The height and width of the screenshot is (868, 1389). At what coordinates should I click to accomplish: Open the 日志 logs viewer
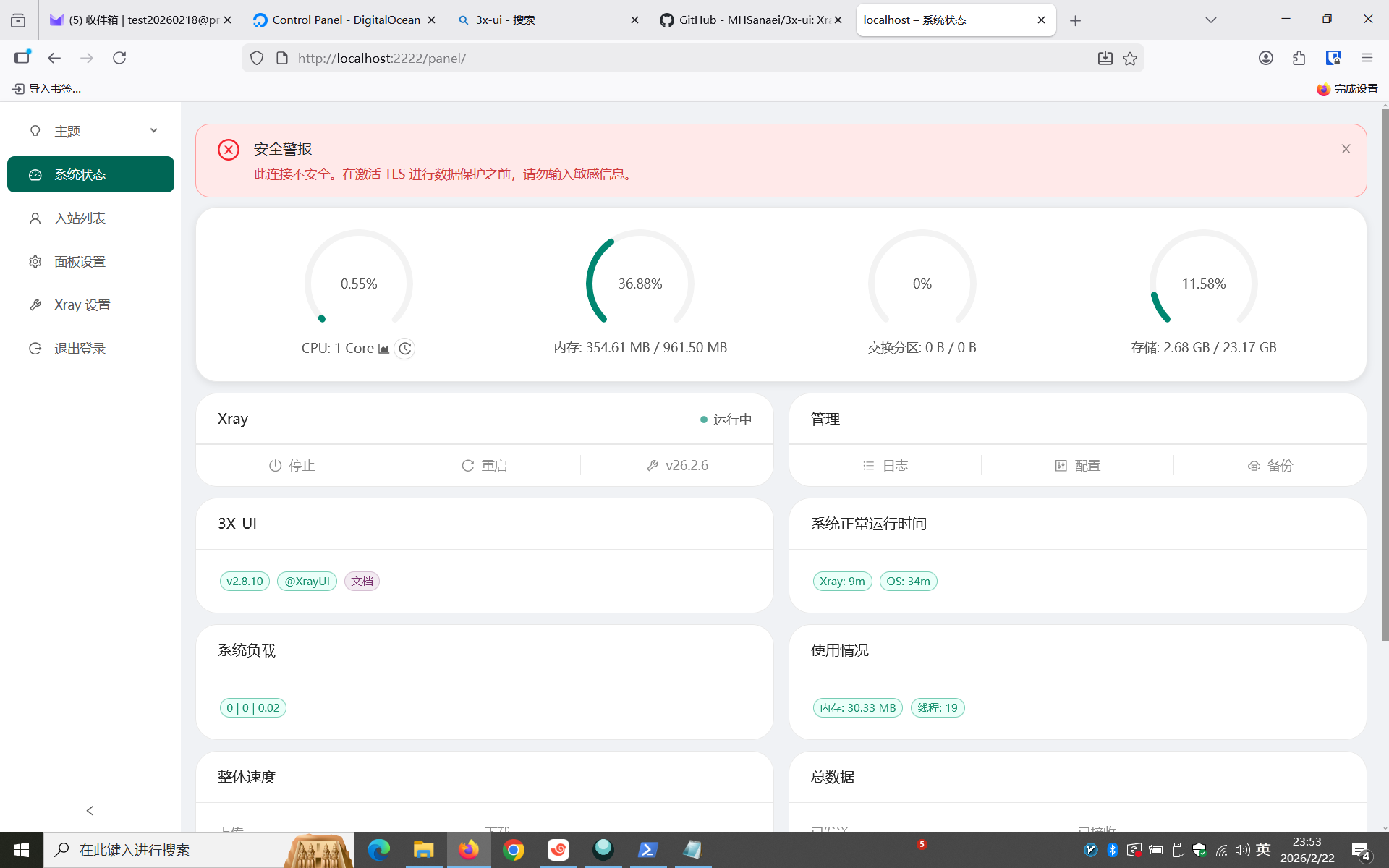click(x=885, y=465)
